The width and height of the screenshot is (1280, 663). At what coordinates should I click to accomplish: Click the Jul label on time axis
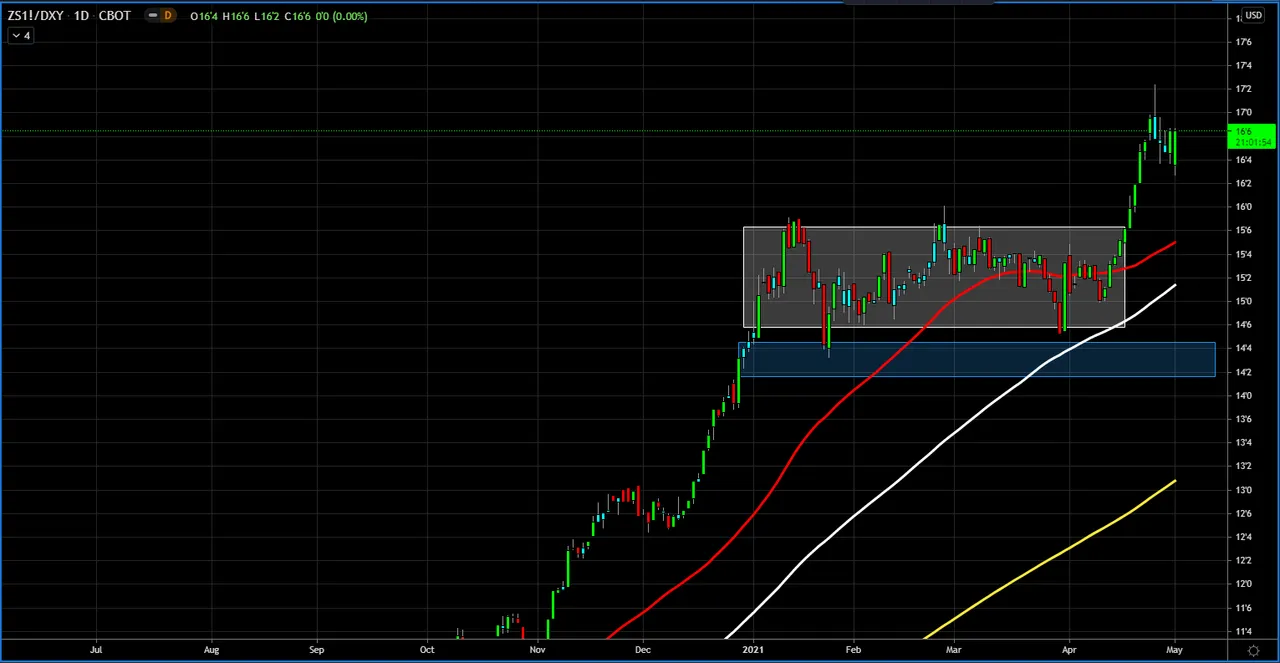96,650
